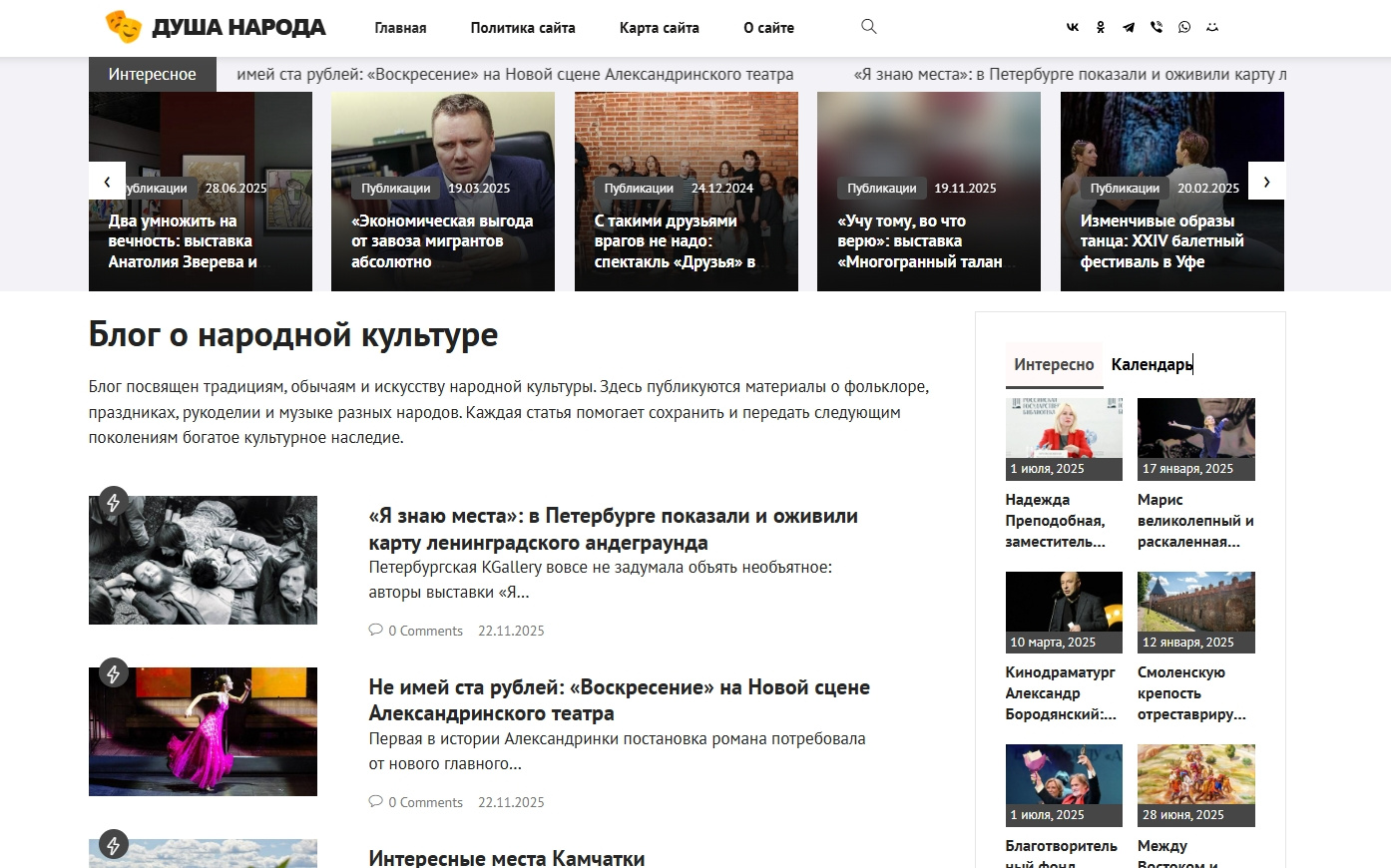The width and height of the screenshot is (1391, 868).
Task: Open sidebar thumbnail above «Надежда Преподобная»
Action: pyautogui.click(x=1064, y=439)
